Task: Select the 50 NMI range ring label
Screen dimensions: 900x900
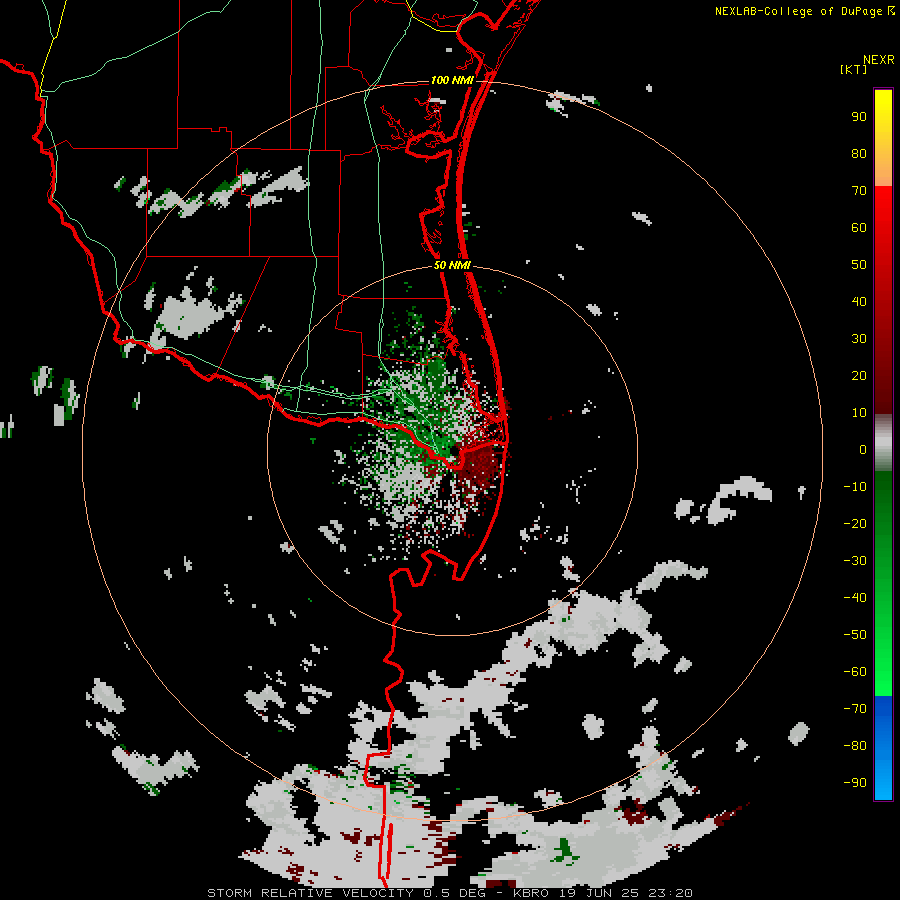Action: pyautogui.click(x=452, y=265)
